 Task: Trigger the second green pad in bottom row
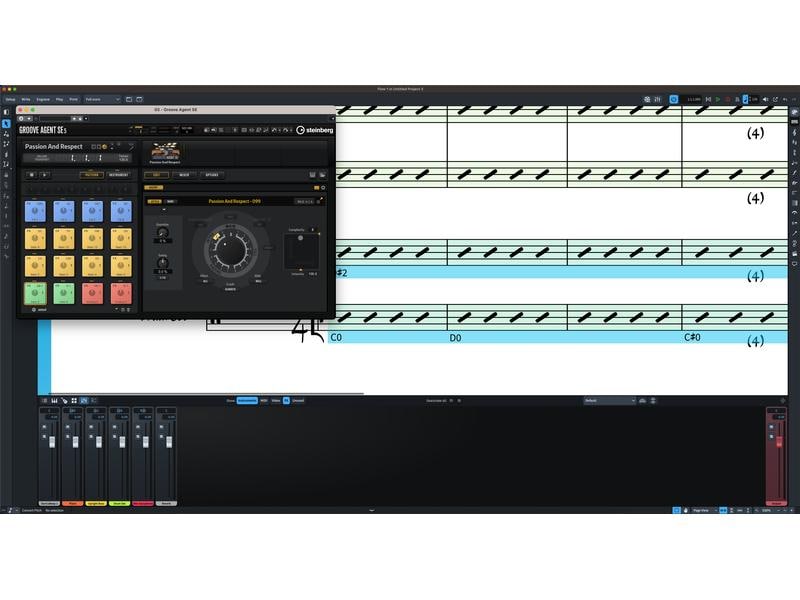pos(64,293)
